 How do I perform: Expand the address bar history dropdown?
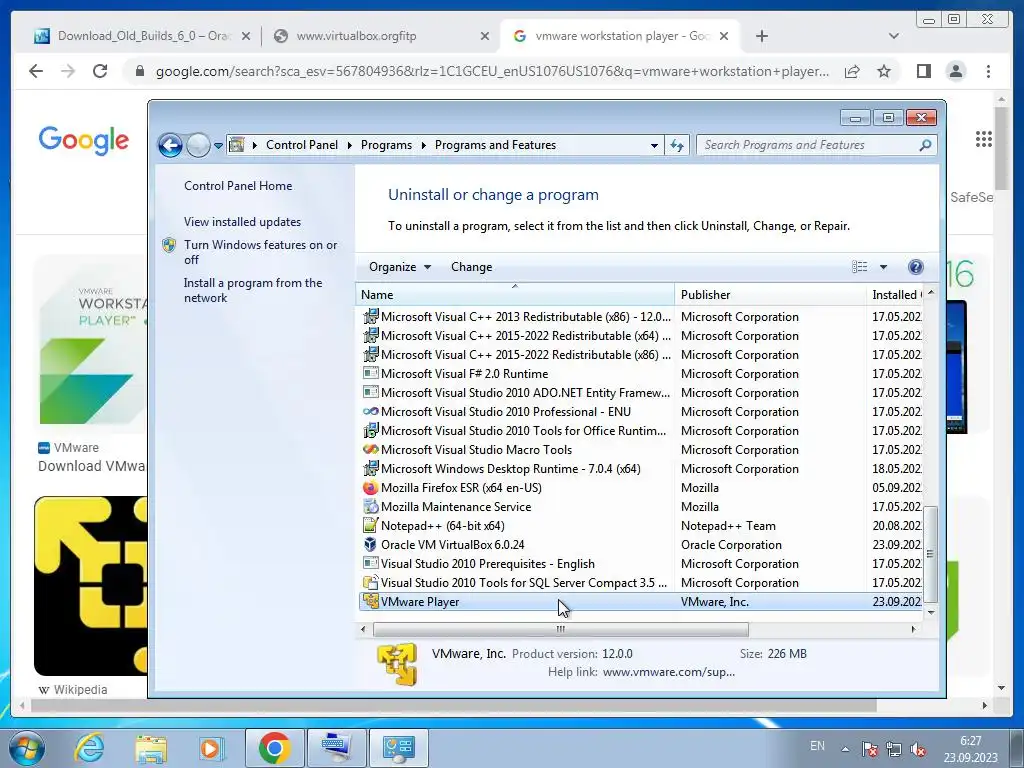click(x=654, y=146)
